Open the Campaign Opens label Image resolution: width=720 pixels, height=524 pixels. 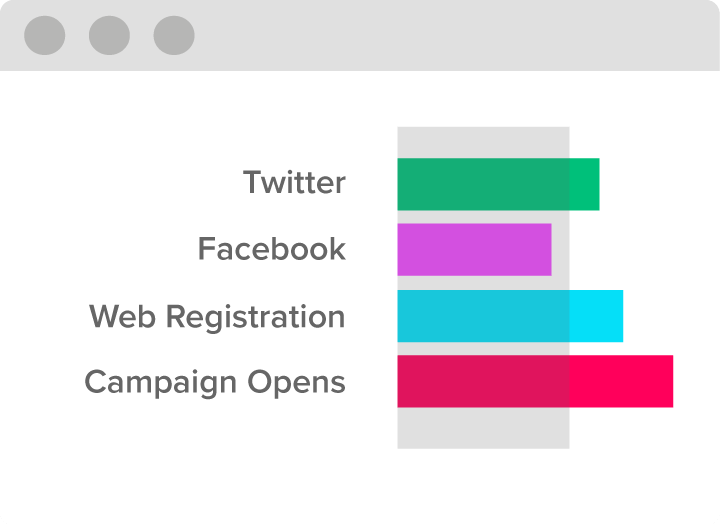tap(215, 383)
